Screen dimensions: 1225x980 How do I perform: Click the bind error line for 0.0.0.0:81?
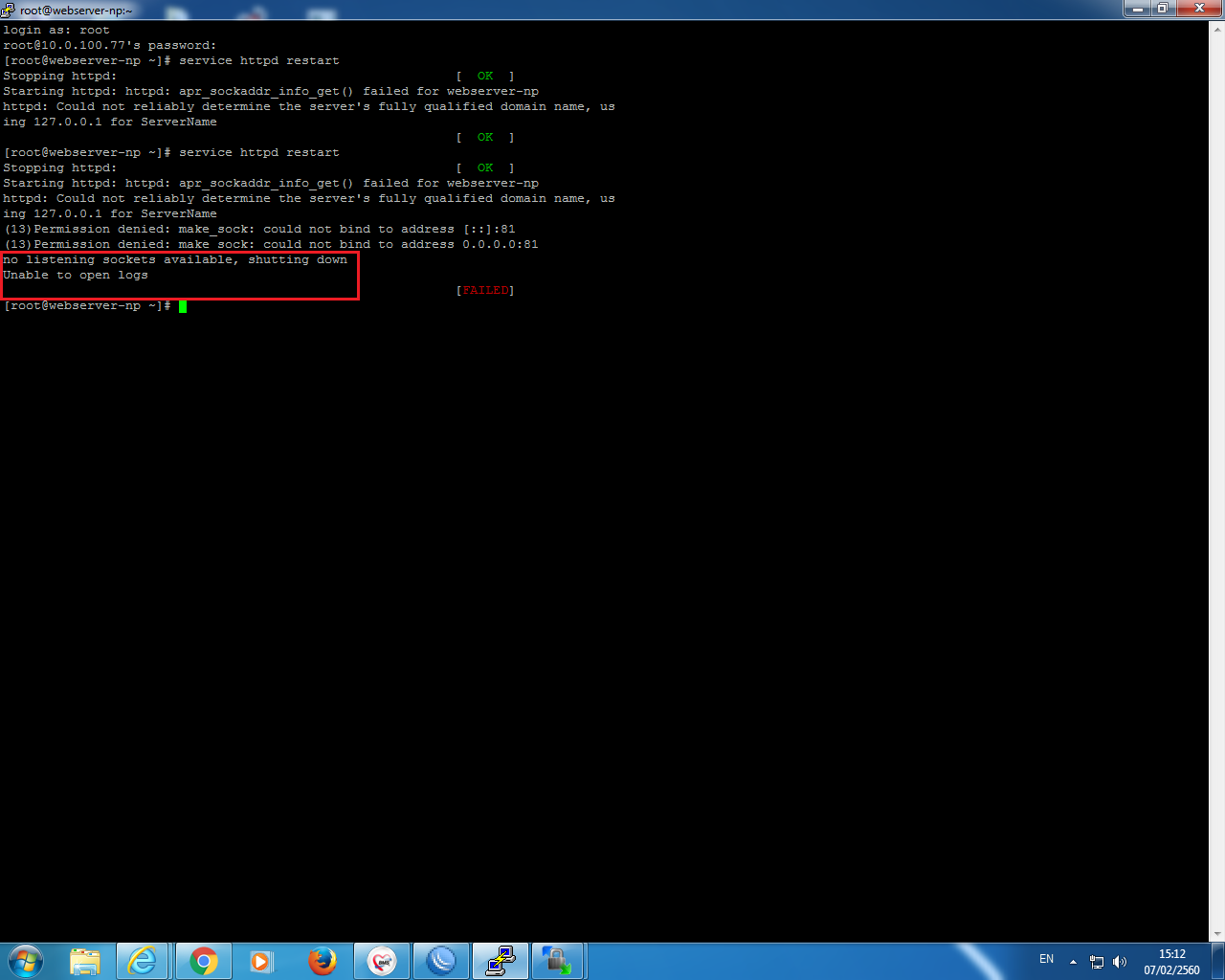(x=271, y=244)
